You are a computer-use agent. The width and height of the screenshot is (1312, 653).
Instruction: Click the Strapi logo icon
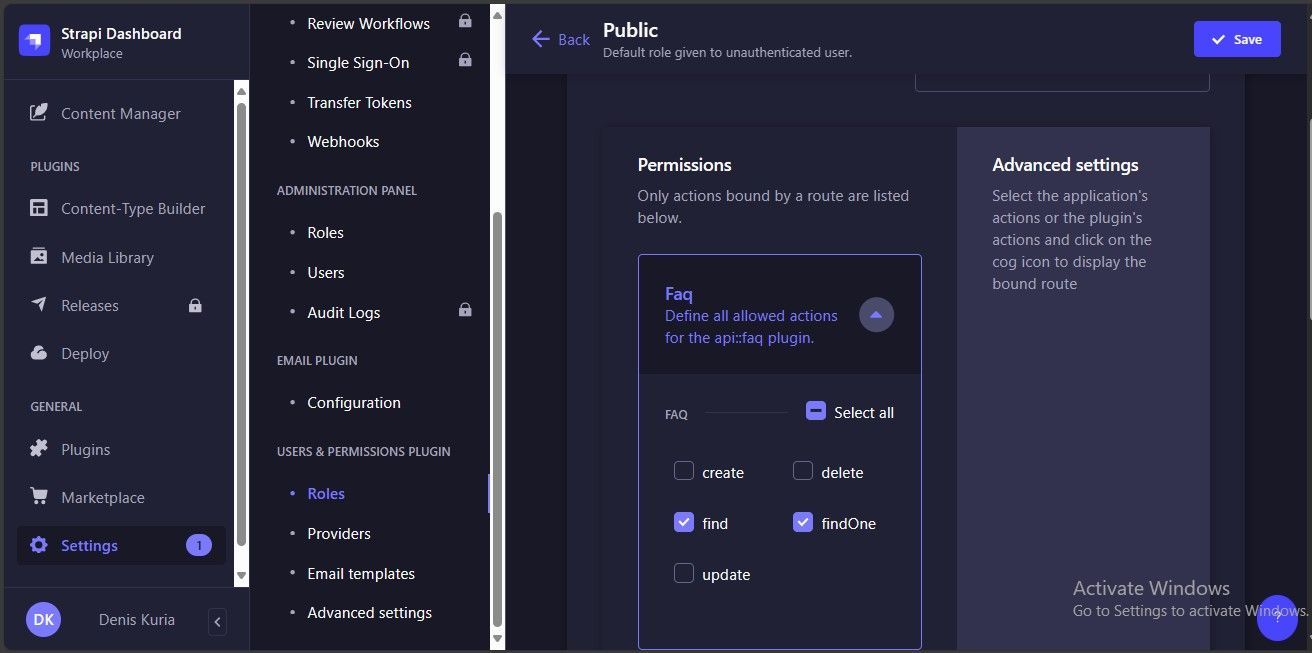pos(35,41)
